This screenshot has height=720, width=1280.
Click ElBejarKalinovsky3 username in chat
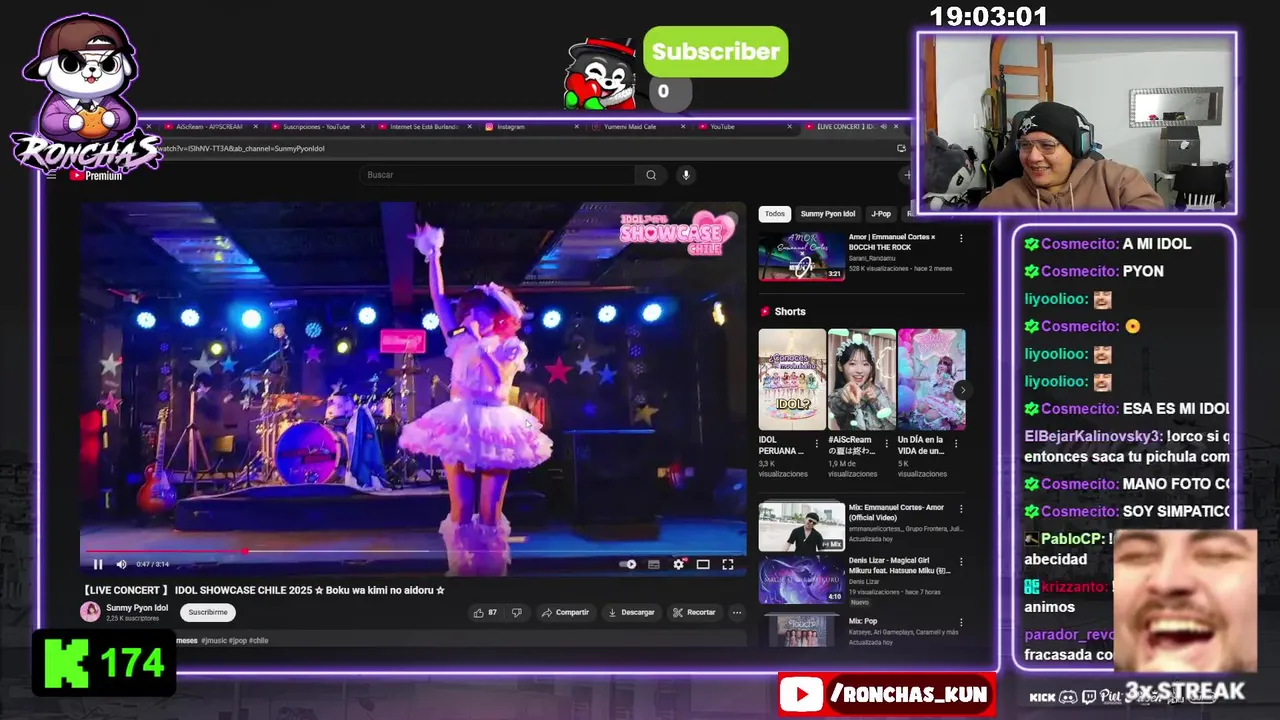point(1093,437)
